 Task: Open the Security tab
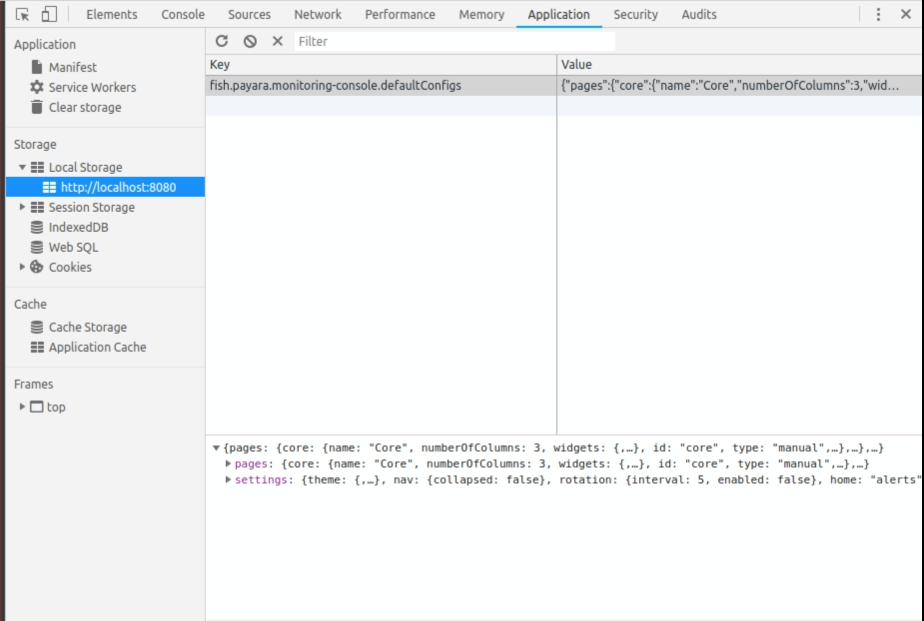(x=636, y=14)
